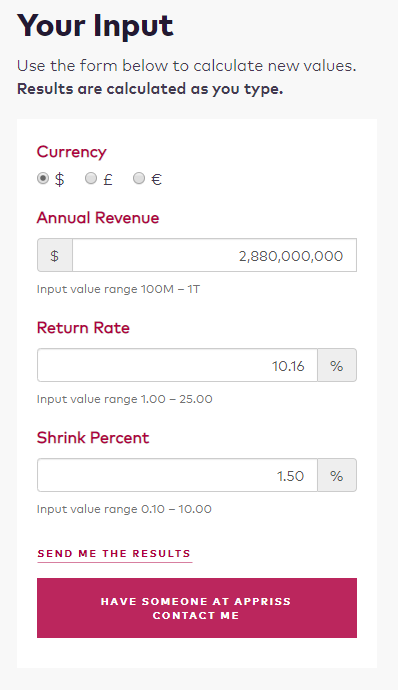The image size is (398, 690).
Task: Click the £ symbol label
Action: coord(108,179)
